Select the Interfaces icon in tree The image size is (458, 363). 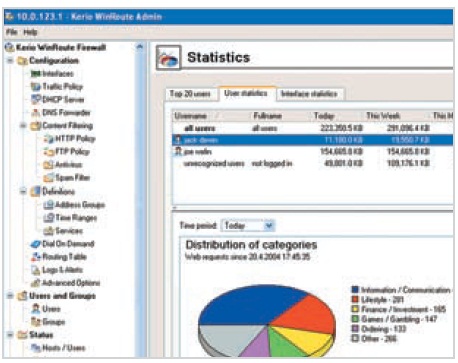pyautogui.click(x=36, y=74)
